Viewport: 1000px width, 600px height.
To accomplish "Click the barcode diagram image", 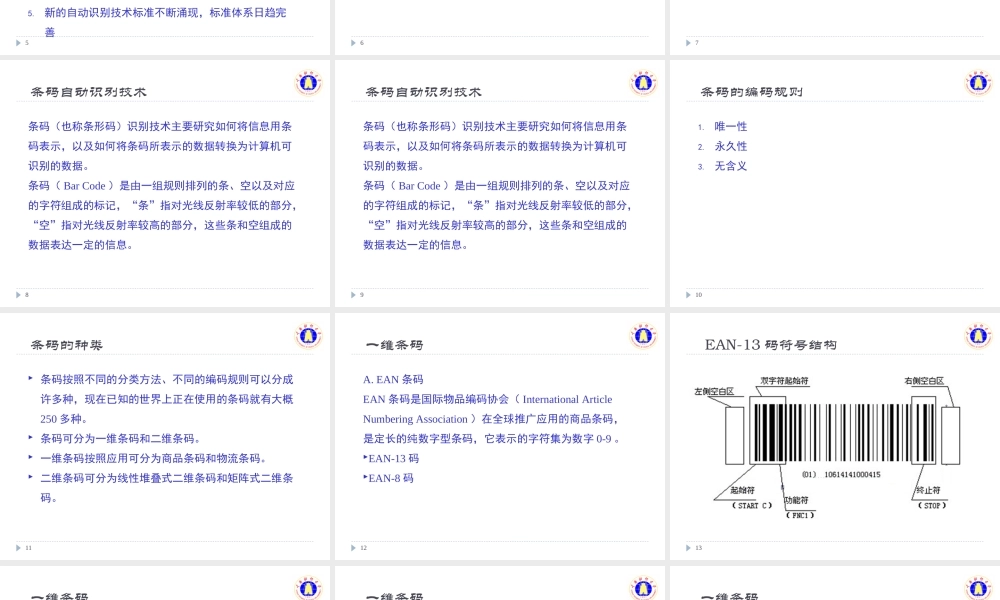I will tap(833, 445).
